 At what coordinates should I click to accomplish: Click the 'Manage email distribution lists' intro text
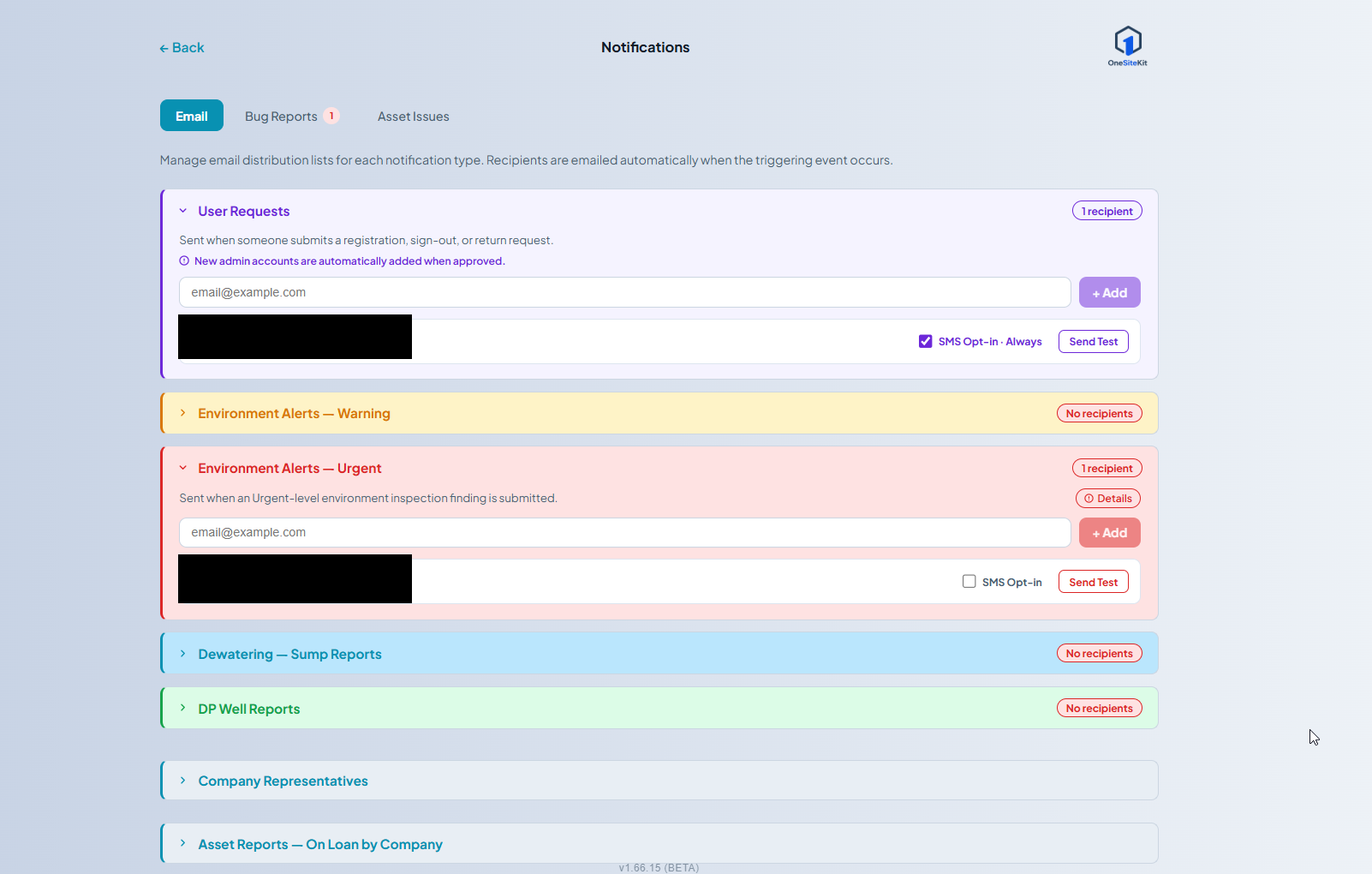[x=526, y=160]
